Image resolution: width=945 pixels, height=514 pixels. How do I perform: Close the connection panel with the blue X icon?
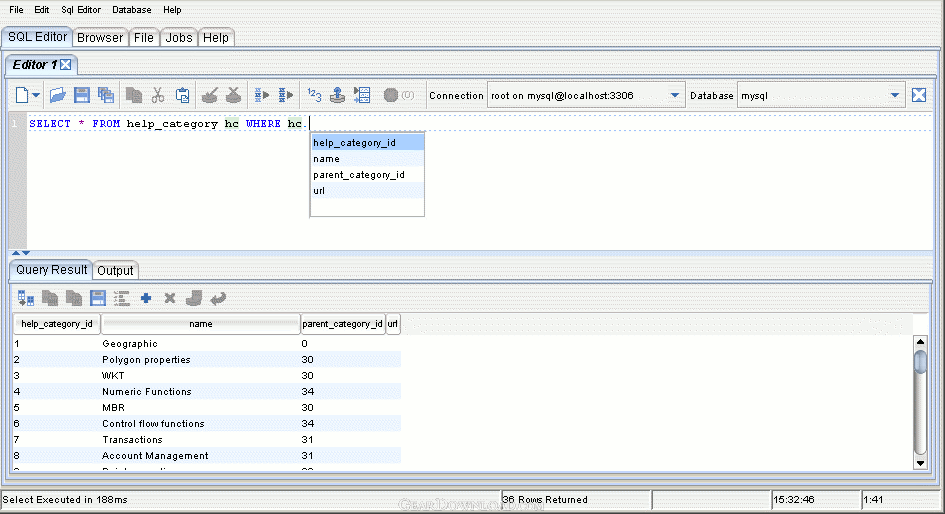[918, 95]
